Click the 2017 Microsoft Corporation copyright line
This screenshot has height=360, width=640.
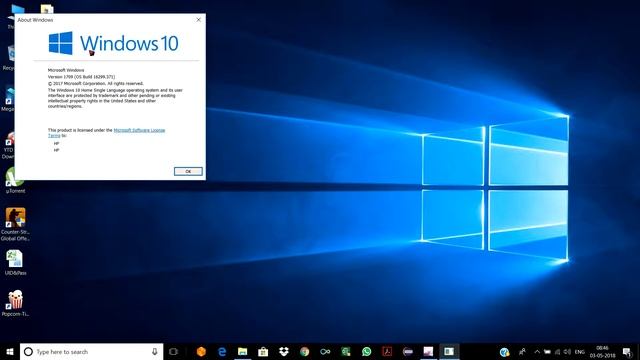(x=96, y=83)
